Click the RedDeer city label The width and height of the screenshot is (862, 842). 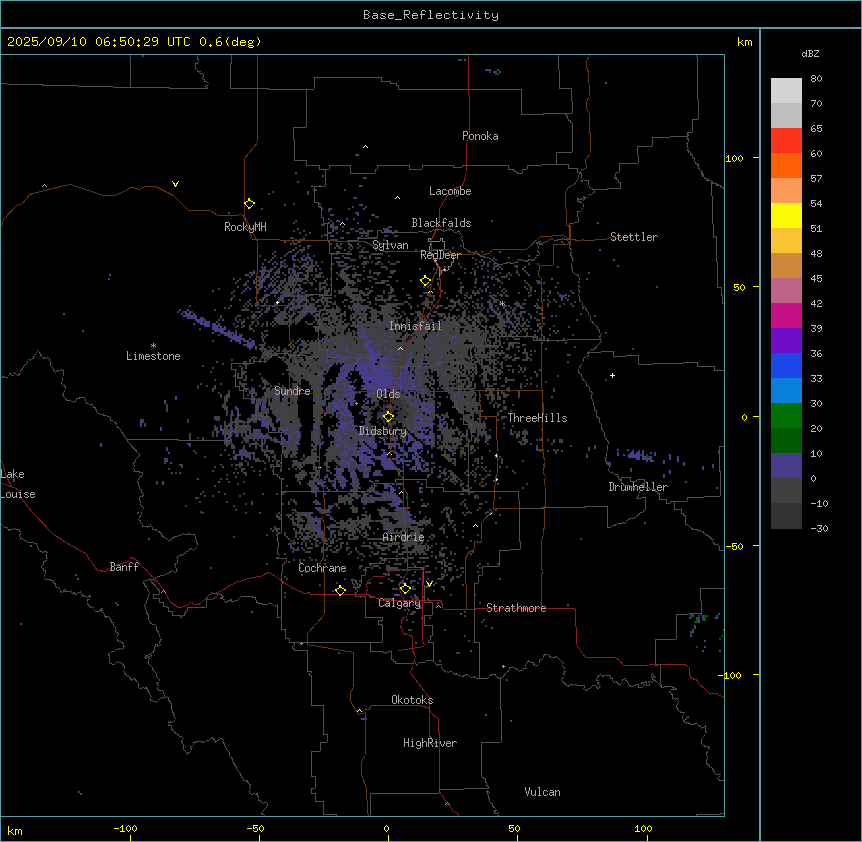tap(440, 255)
